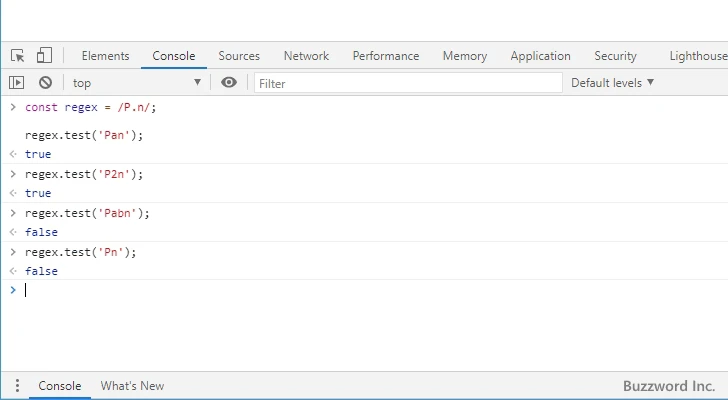The height and width of the screenshot is (400, 728).
Task: Expand the Default levels dropdown
Action: pos(612,83)
